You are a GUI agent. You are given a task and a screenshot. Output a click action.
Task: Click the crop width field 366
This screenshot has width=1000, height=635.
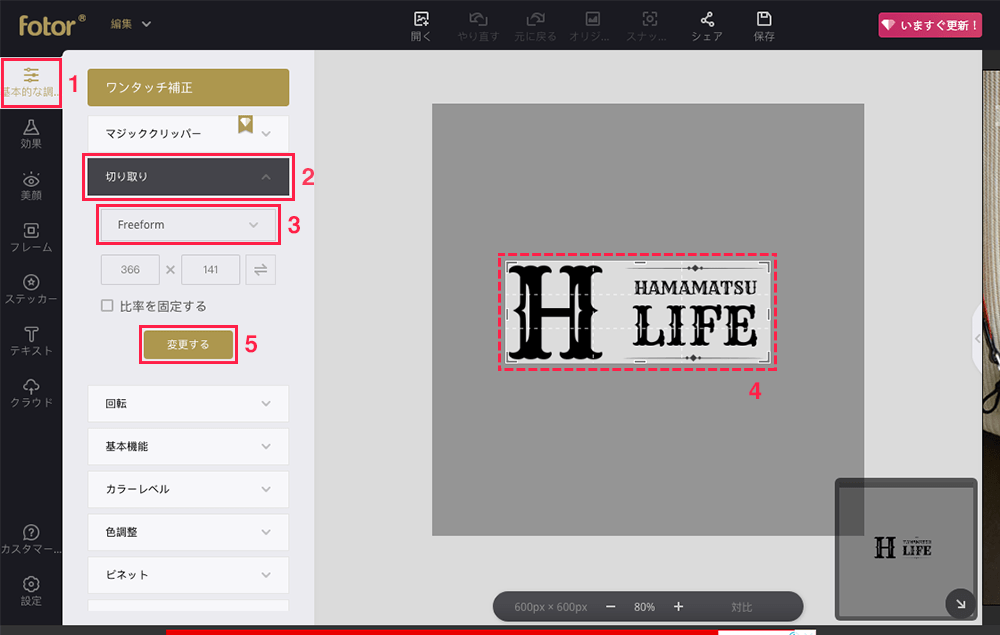coord(130,270)
